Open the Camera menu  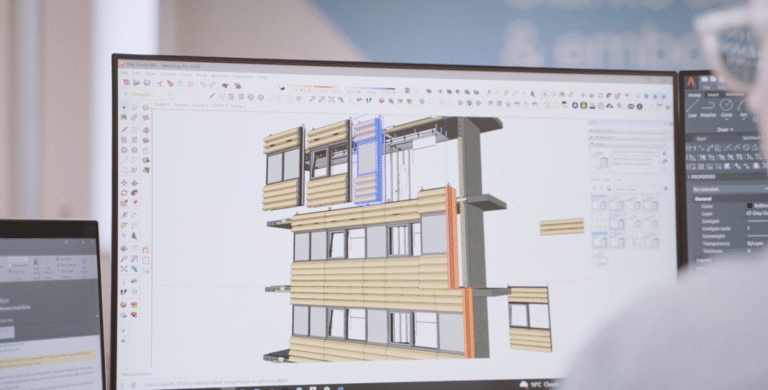(168, 74)
